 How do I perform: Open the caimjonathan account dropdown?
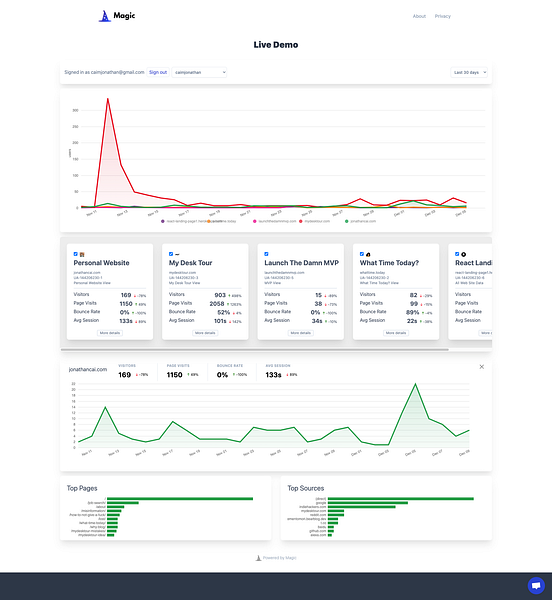[199, 72]
